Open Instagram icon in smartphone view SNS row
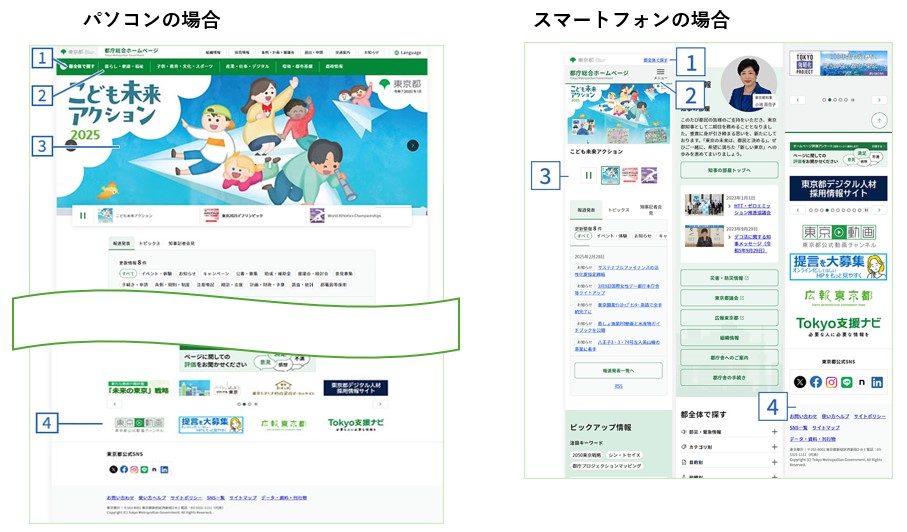907x532 pixels. point(831,382)
